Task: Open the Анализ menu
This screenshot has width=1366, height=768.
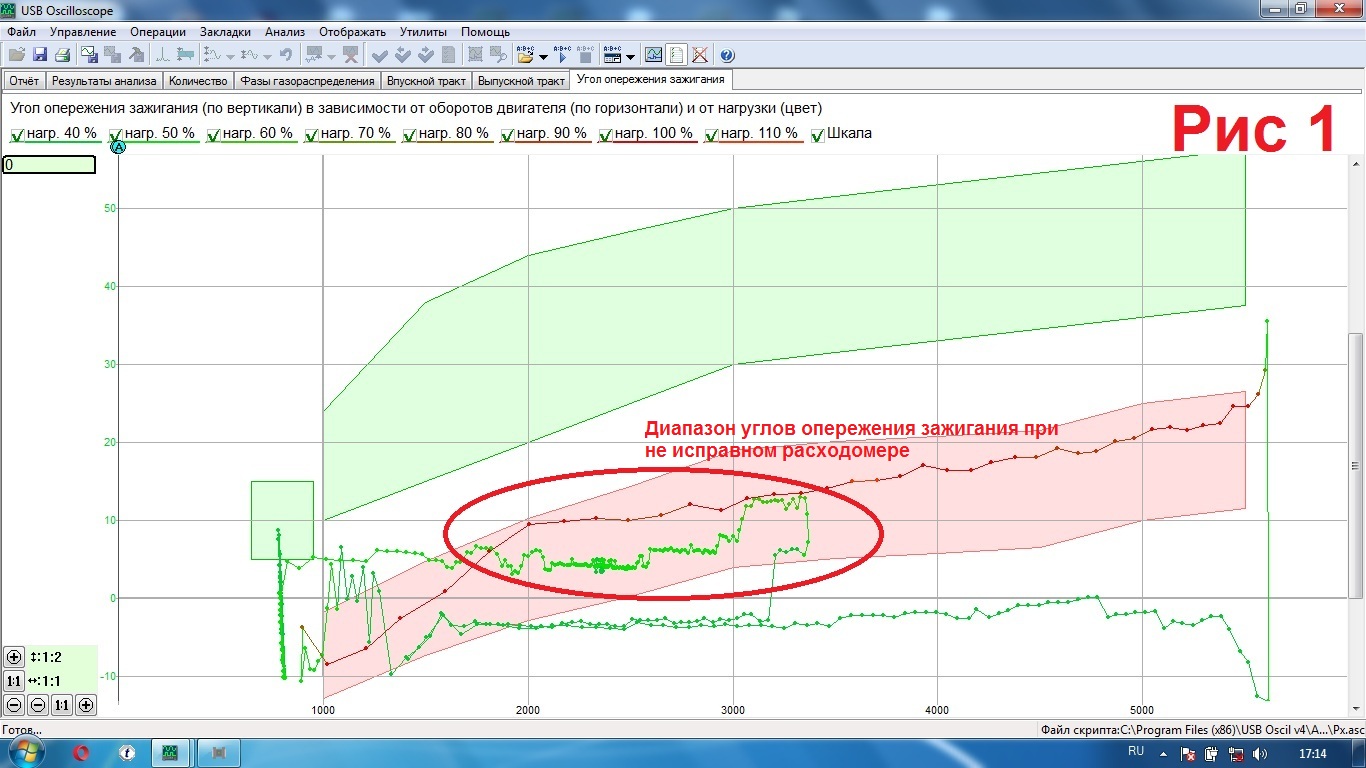Action: tap(284, 32)
